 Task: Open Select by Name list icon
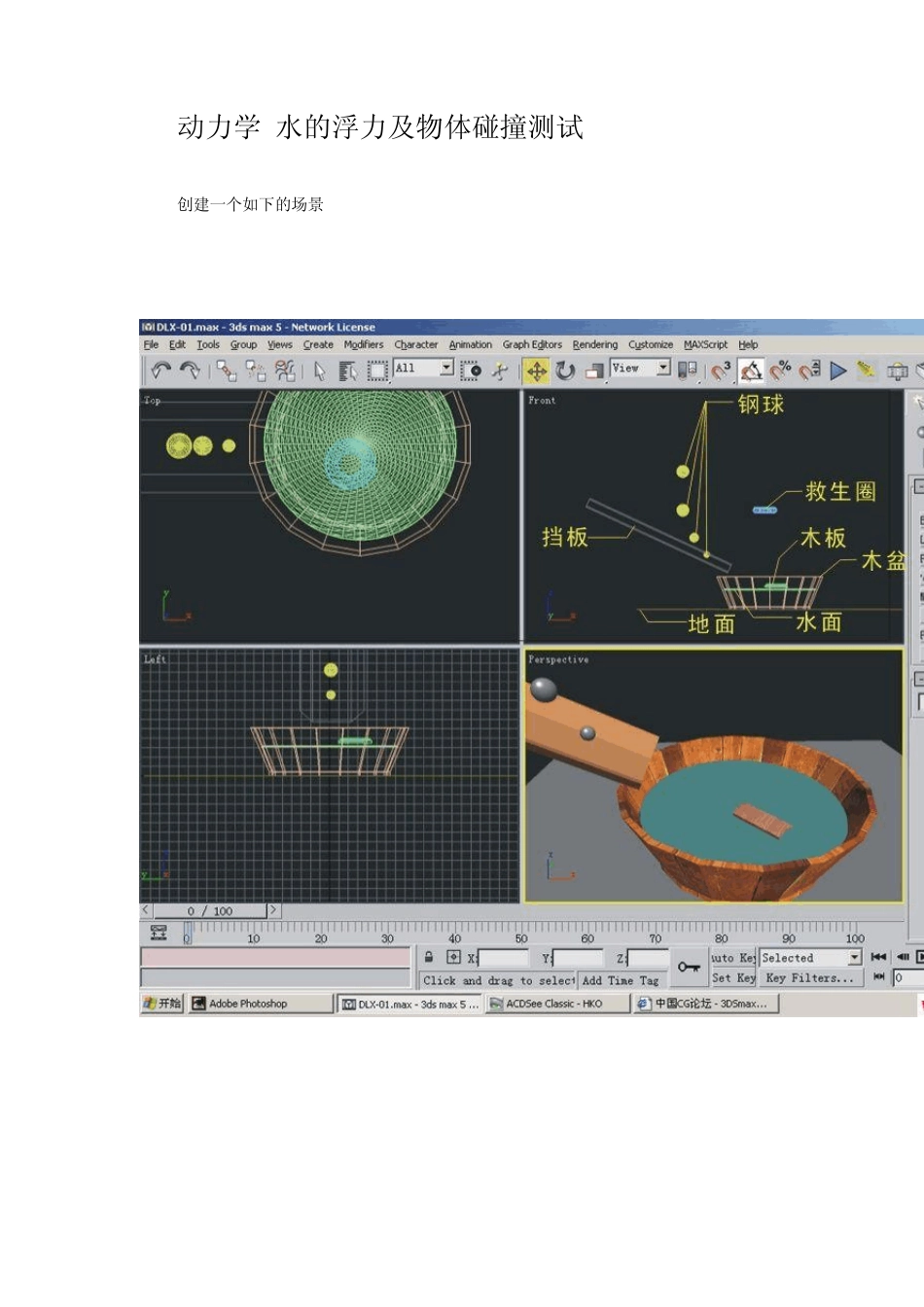click(348, 371)
